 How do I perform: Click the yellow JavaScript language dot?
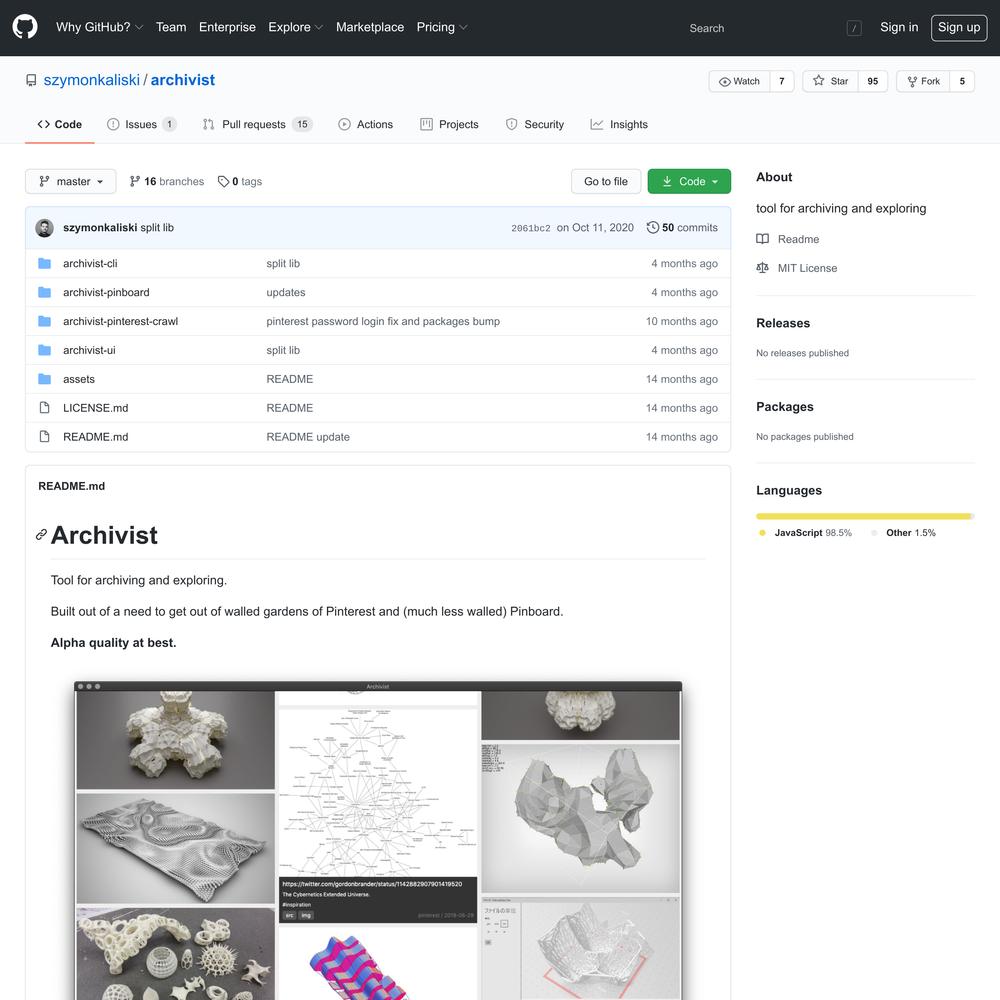762,533
